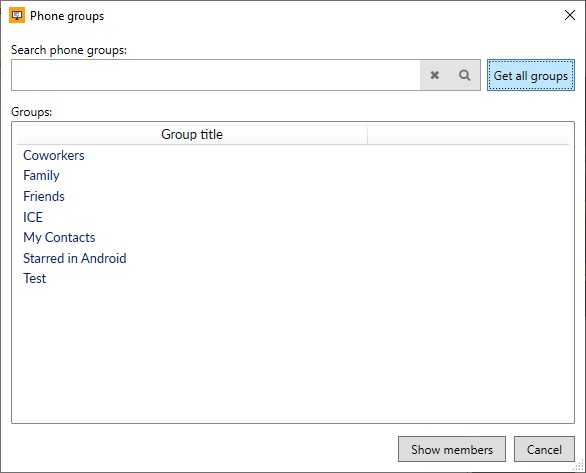Image resolution: width=586 pixels, height=473 pixels.
Task: Click the resize grip in the bottom corner
Action: (x=579, y=466)
